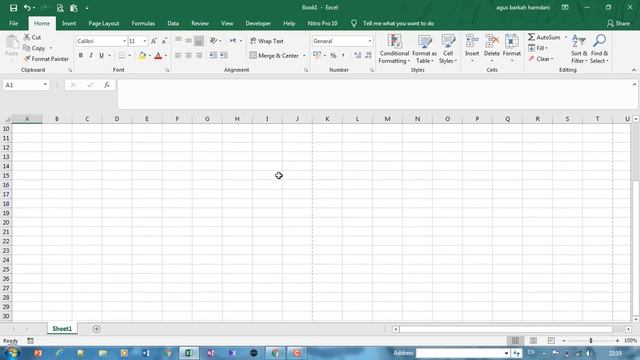Toggle Align Left for cell text
The image size is (640, 360).
[x=178, y=56]
